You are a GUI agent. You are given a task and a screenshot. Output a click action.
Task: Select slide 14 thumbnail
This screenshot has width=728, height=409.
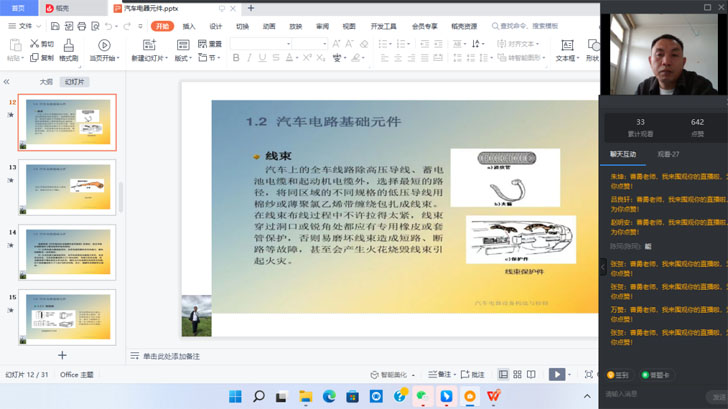click(69, 251)
